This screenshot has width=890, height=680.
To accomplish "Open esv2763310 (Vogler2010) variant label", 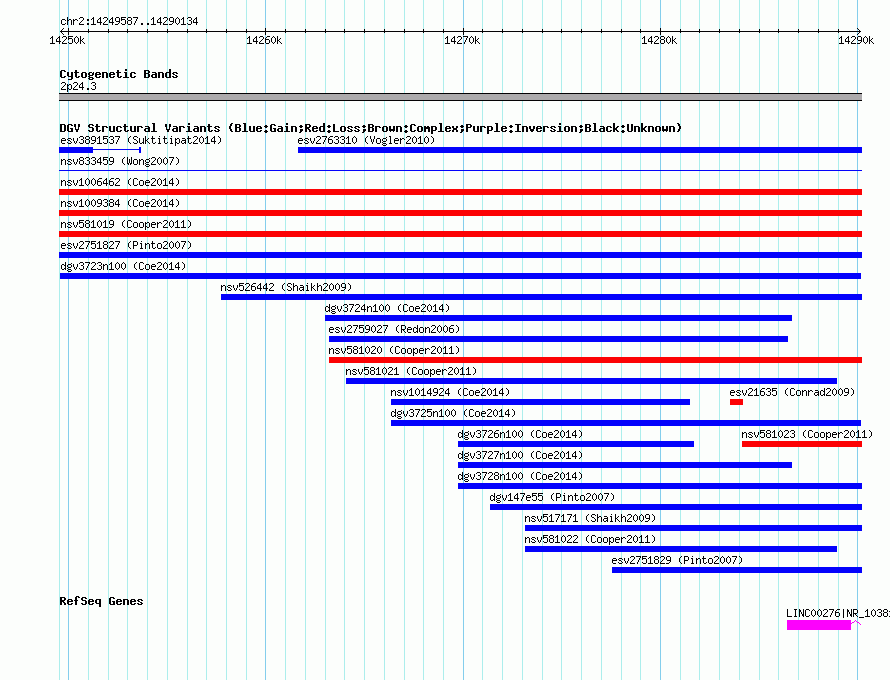I will point(366,140).
